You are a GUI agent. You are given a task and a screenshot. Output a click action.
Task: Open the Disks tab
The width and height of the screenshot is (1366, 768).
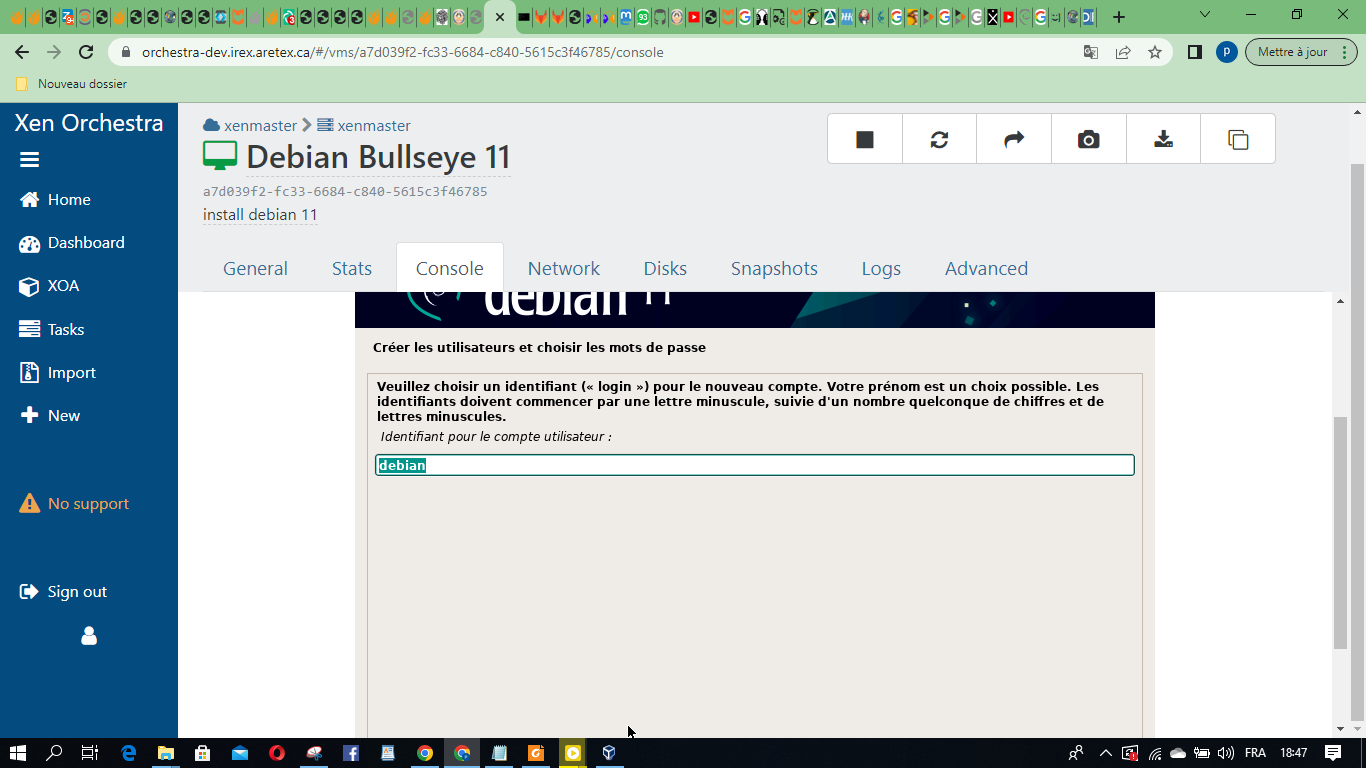(665, 268)
